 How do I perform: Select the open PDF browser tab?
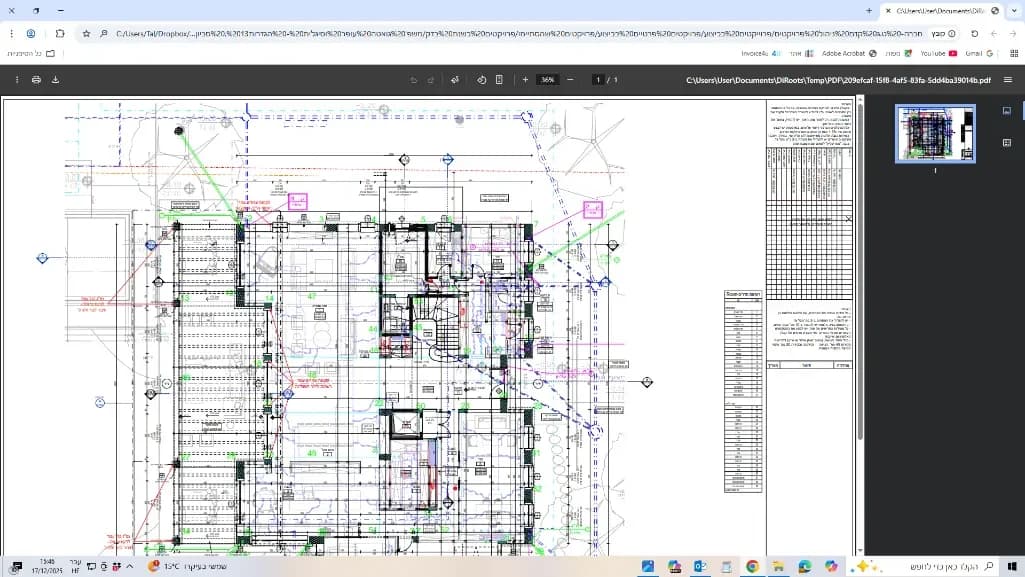(x=940, y=10)
